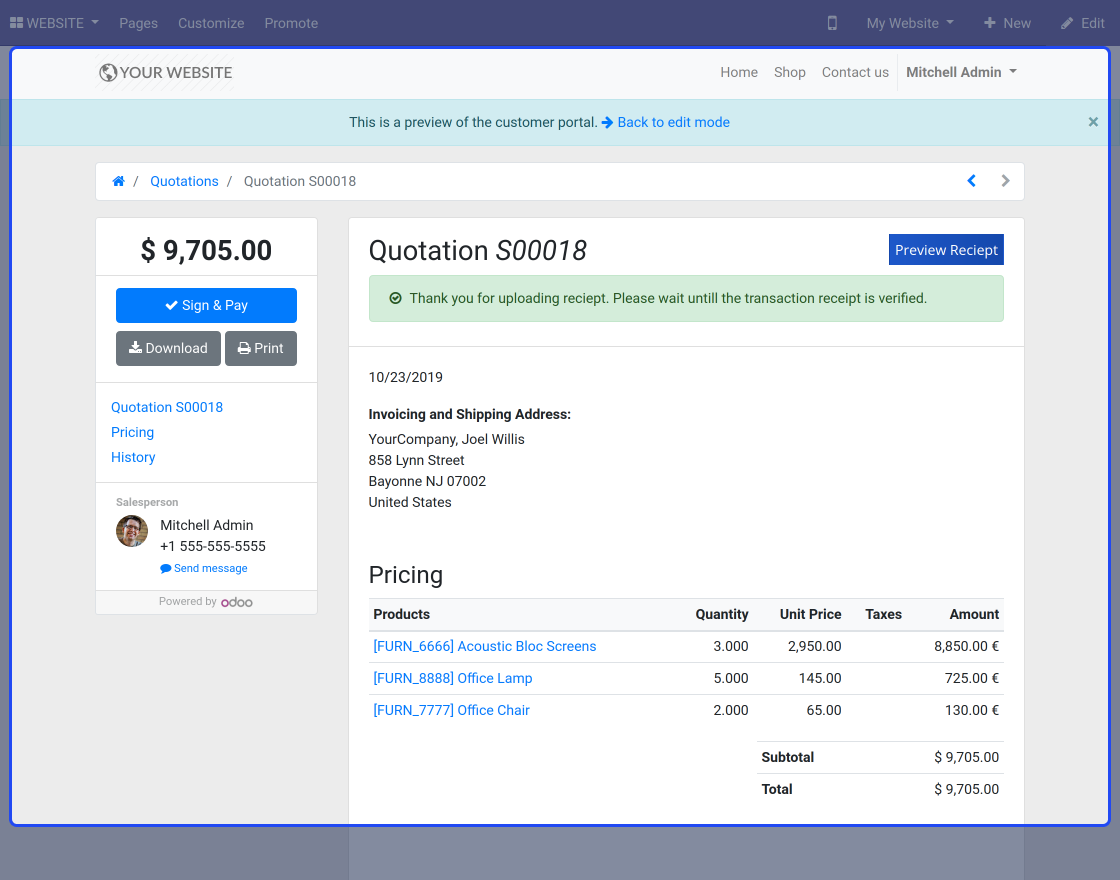Viewport: 1120px width, 880px height.
Task: Click the Odoo logo in Powered by
Action: 236,602
